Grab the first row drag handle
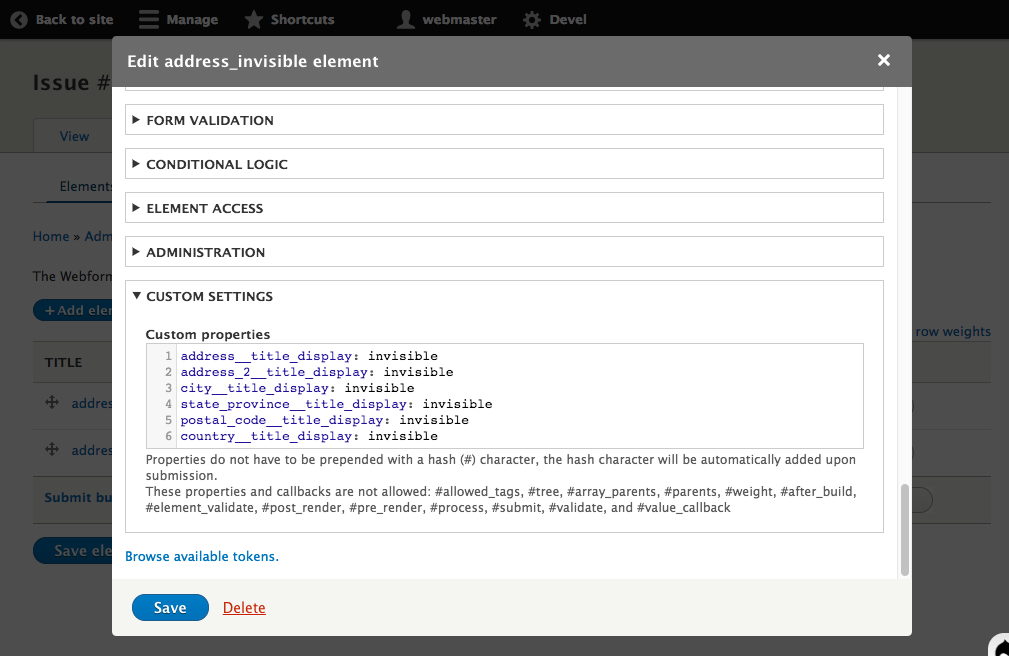 52,403
